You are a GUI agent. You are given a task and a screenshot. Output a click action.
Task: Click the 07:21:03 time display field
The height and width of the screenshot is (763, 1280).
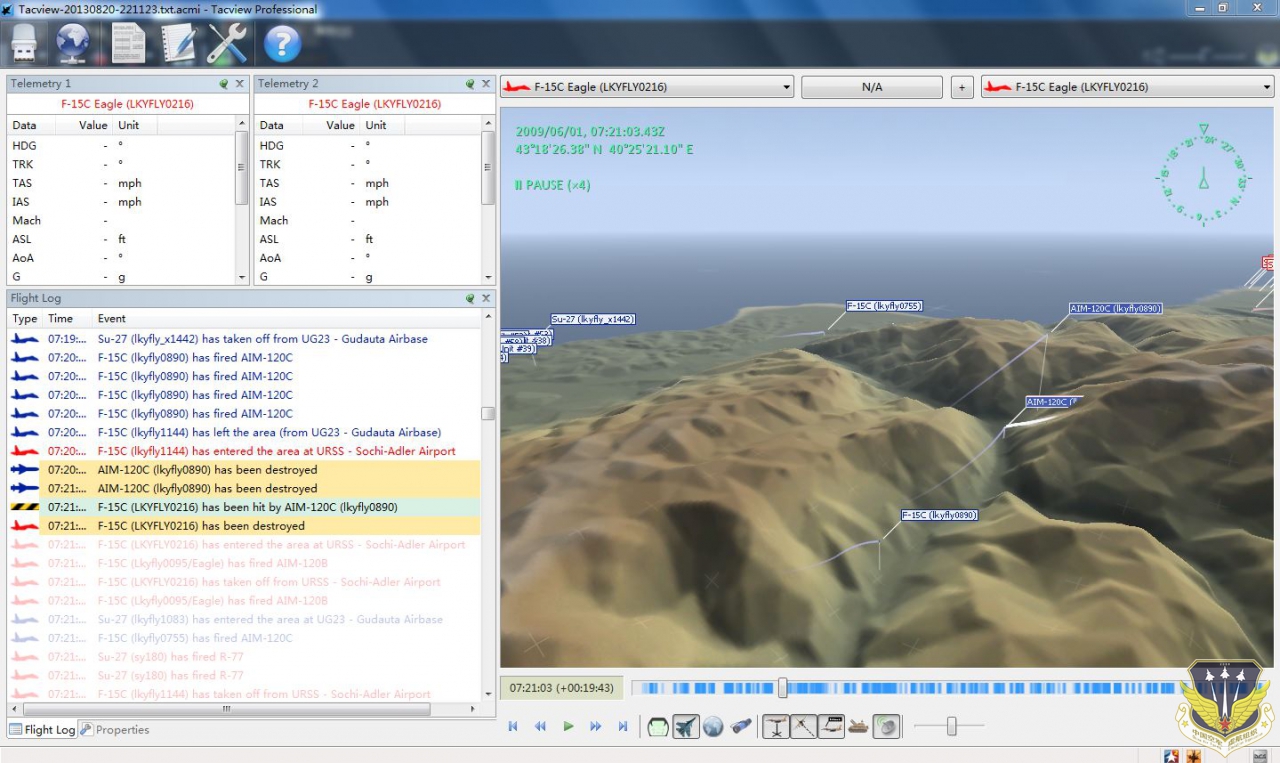pos(561,688)
